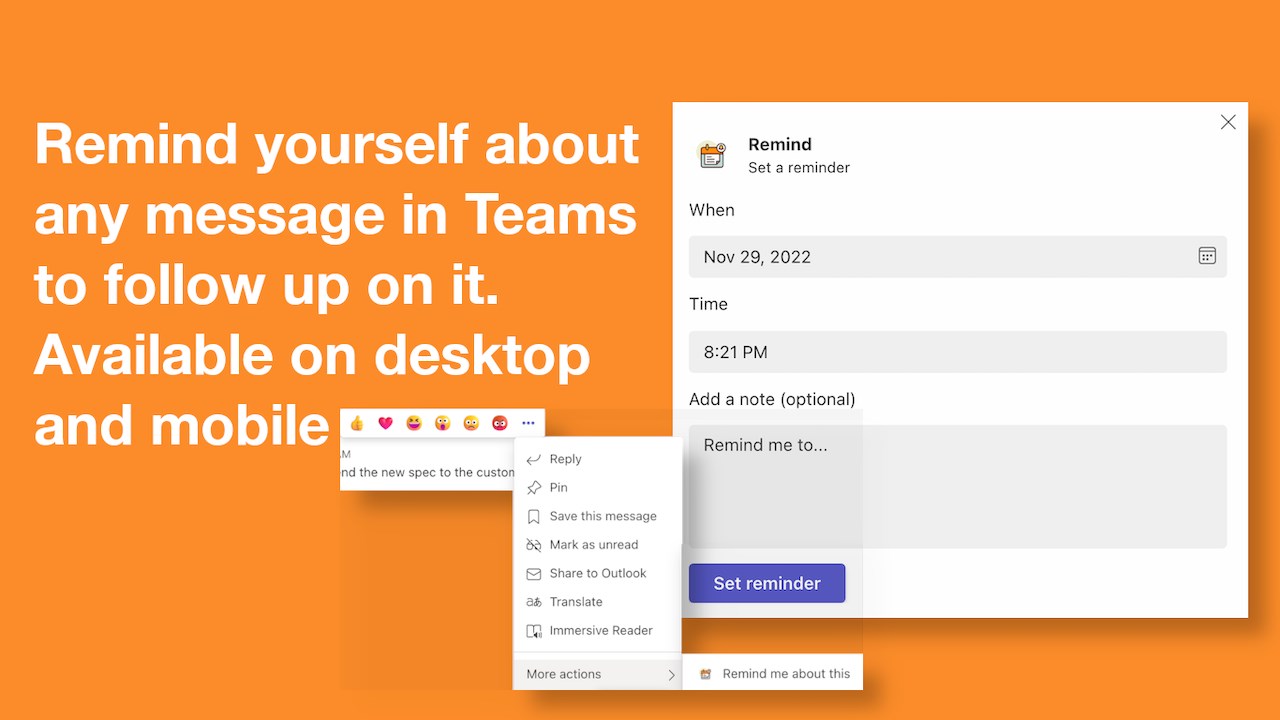Close the Remind dialog
1280x720 pixels.
click(1228, 122)
